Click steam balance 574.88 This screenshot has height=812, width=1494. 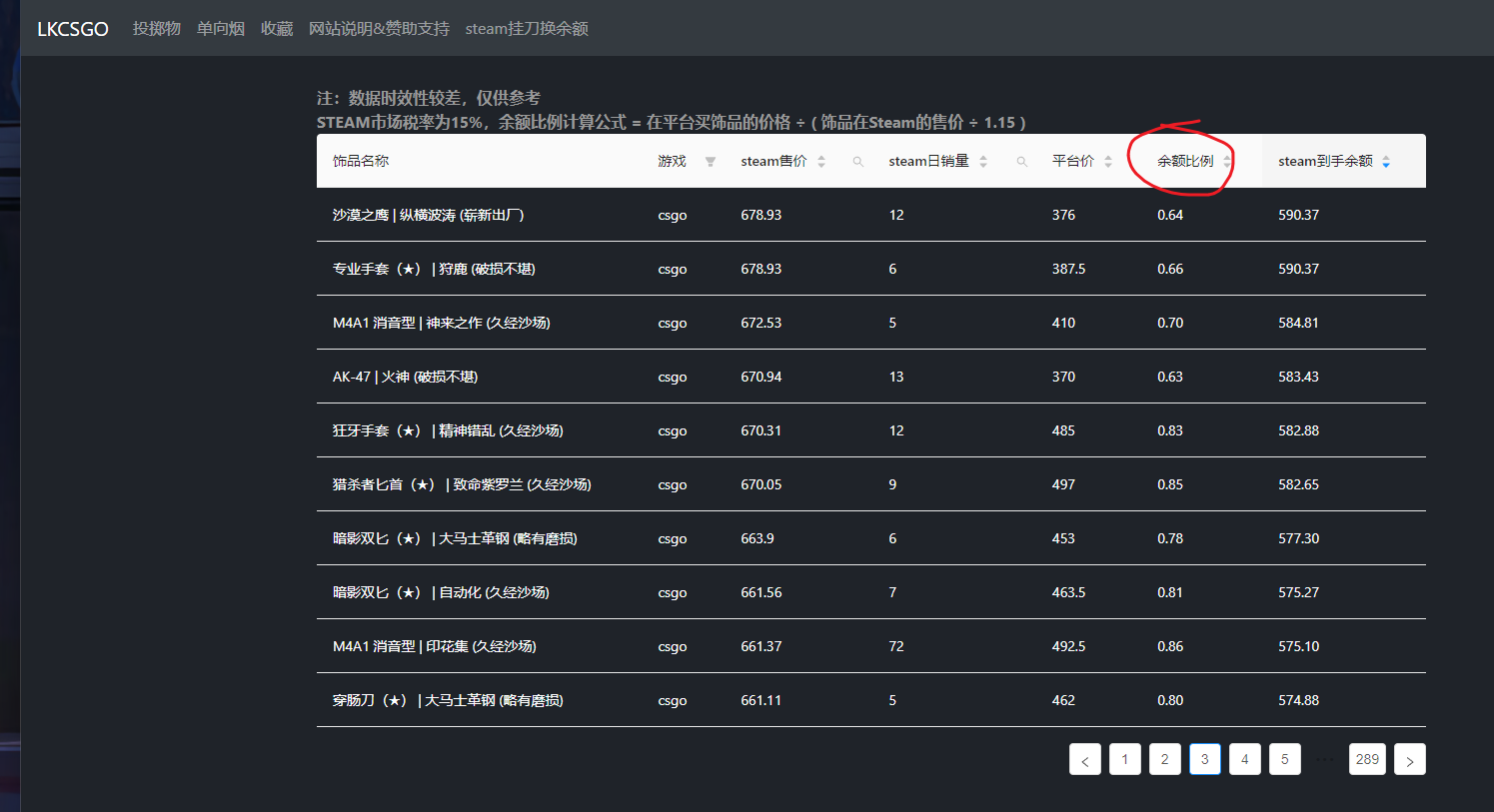point(1298,700)
